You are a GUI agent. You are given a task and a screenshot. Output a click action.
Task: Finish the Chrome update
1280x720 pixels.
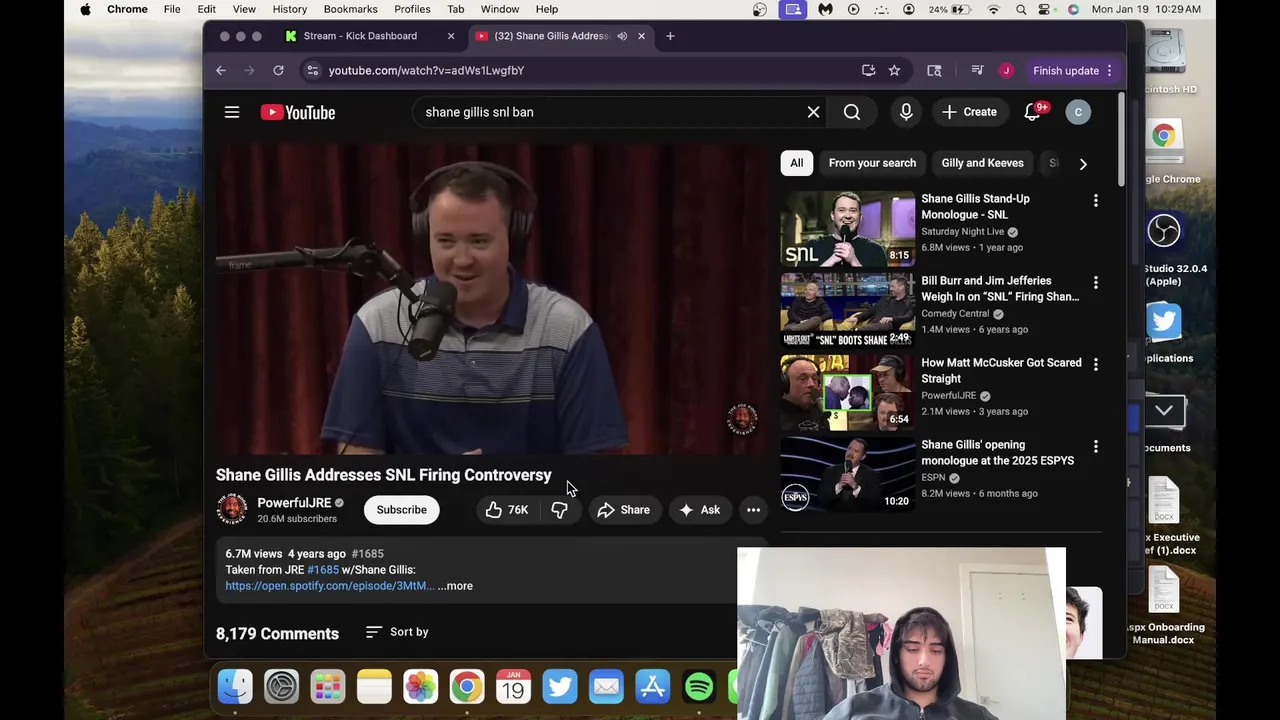point(1066,70)
